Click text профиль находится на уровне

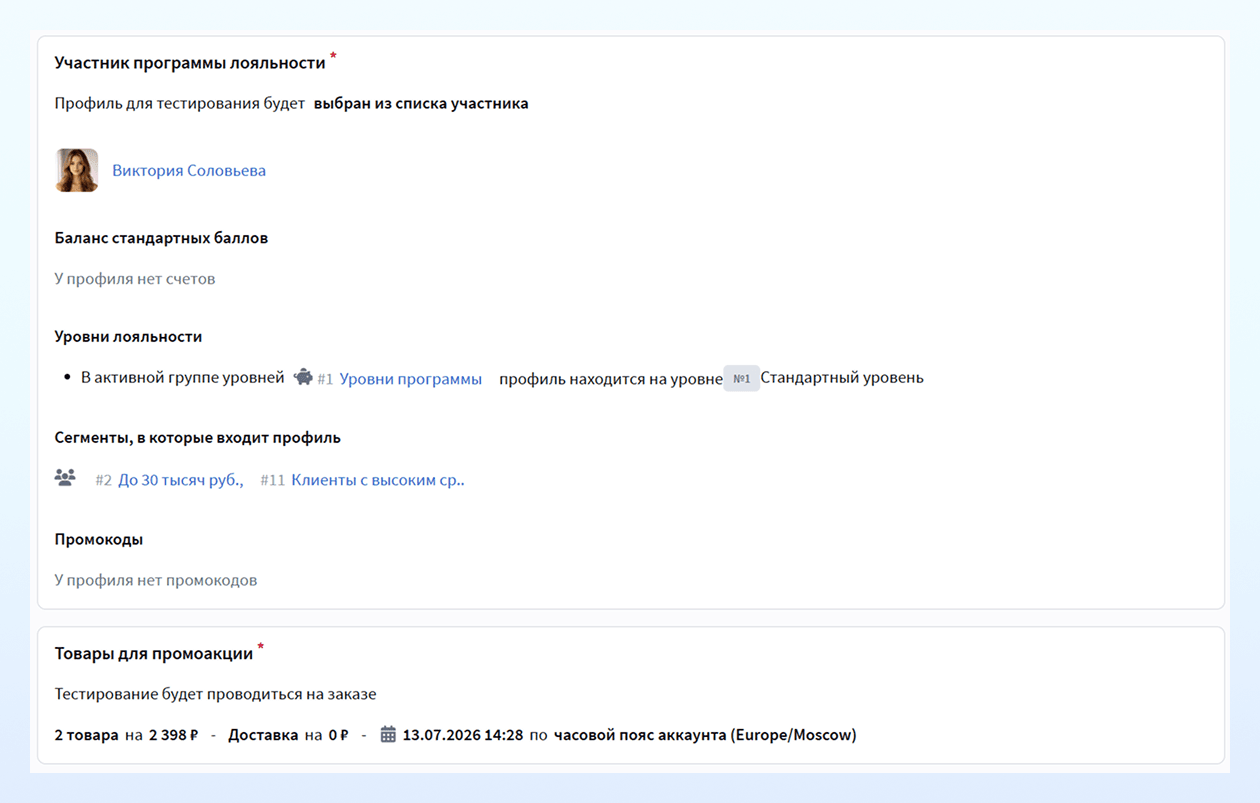click(x=611, y=379)
